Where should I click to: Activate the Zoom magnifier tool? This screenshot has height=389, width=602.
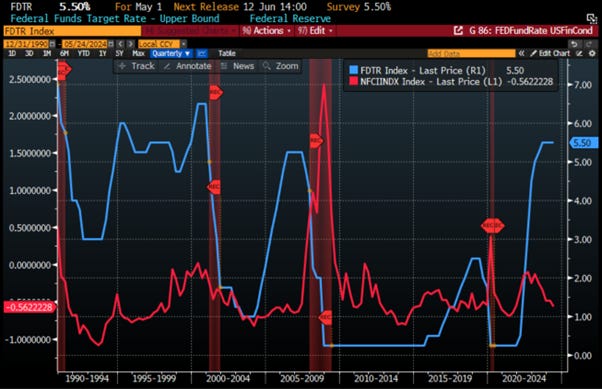pyautogui.click(x=281, y=66)
